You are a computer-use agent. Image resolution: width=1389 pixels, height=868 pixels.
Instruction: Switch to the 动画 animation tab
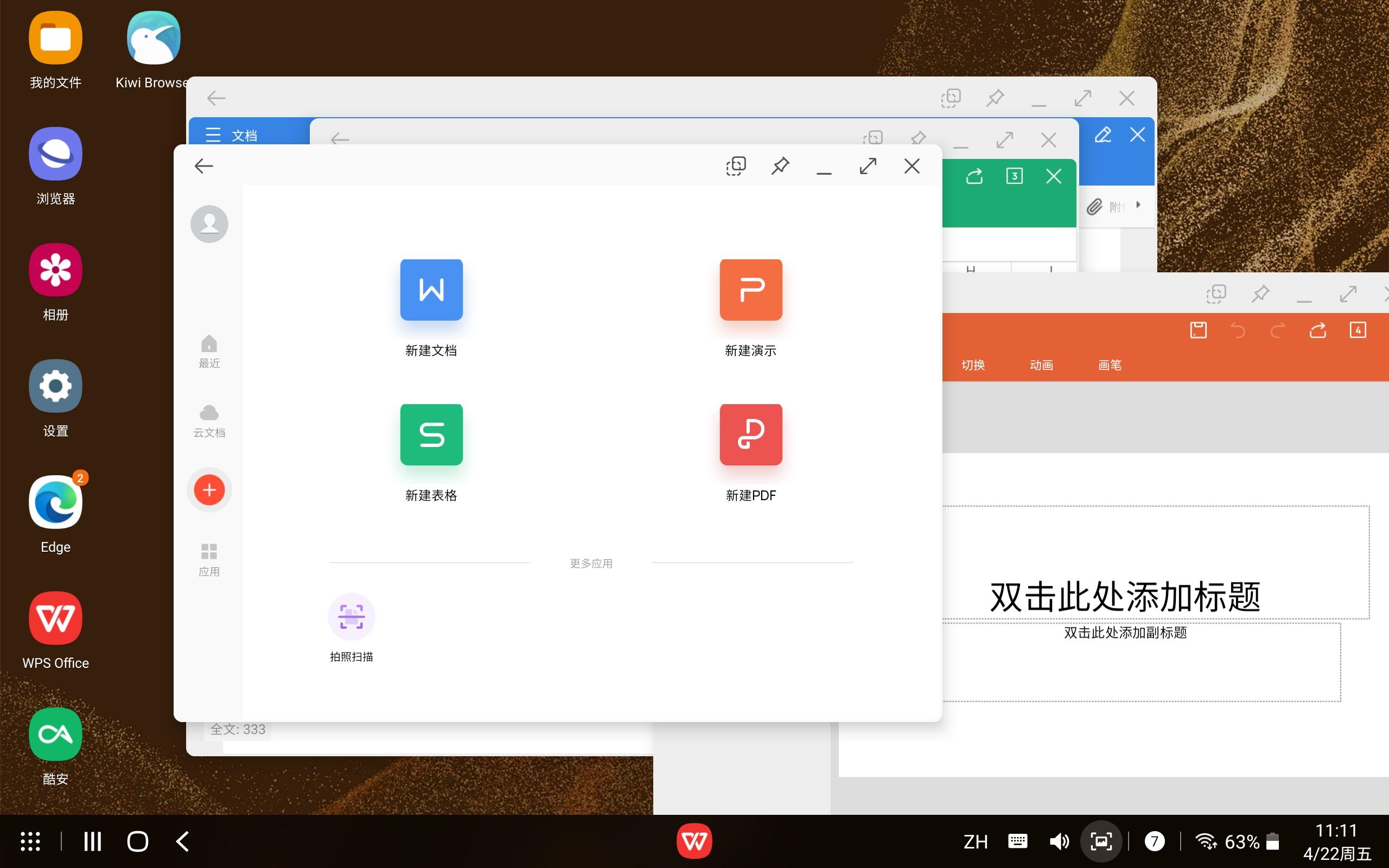click(1041, 365)
